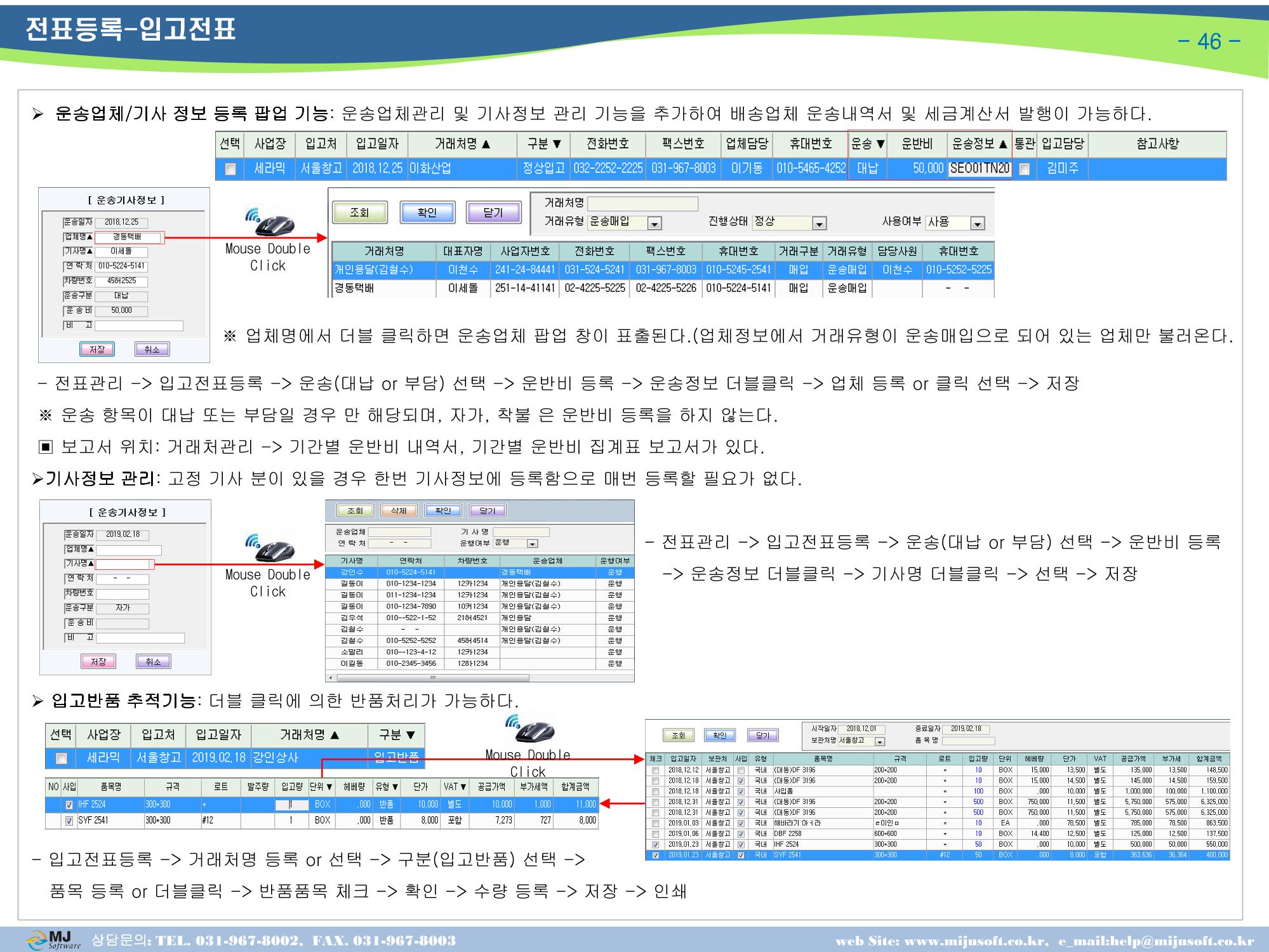Image resolution: width=1269 pixels, height=952 pixels.
Task: Click 업체명 field containing 경동택배
Action: (130, 237)
